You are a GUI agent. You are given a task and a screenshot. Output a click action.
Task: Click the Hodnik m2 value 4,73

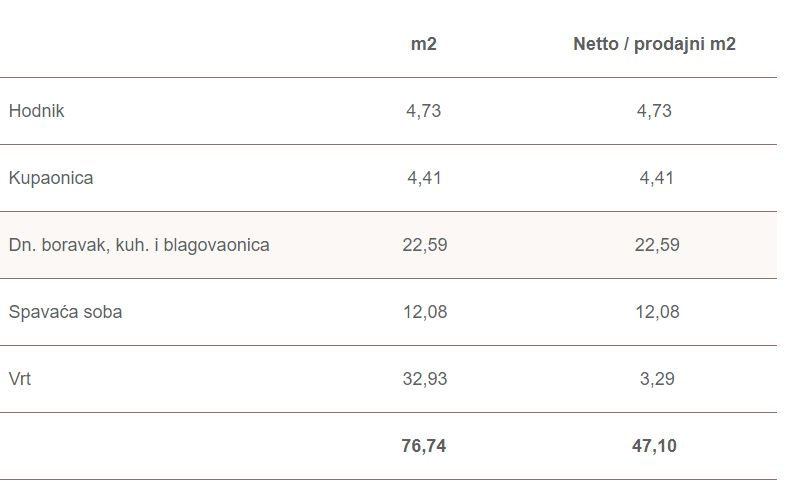424,111
